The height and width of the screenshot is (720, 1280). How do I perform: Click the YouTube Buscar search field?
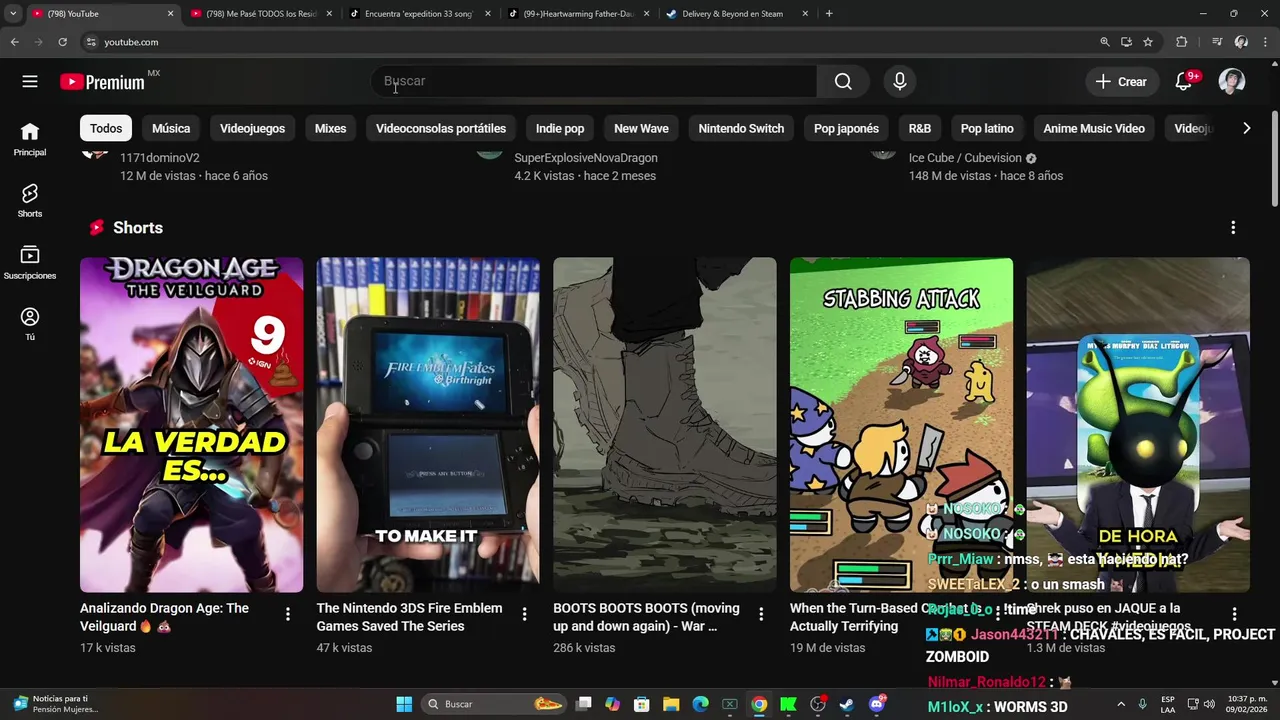pos(594,82)
